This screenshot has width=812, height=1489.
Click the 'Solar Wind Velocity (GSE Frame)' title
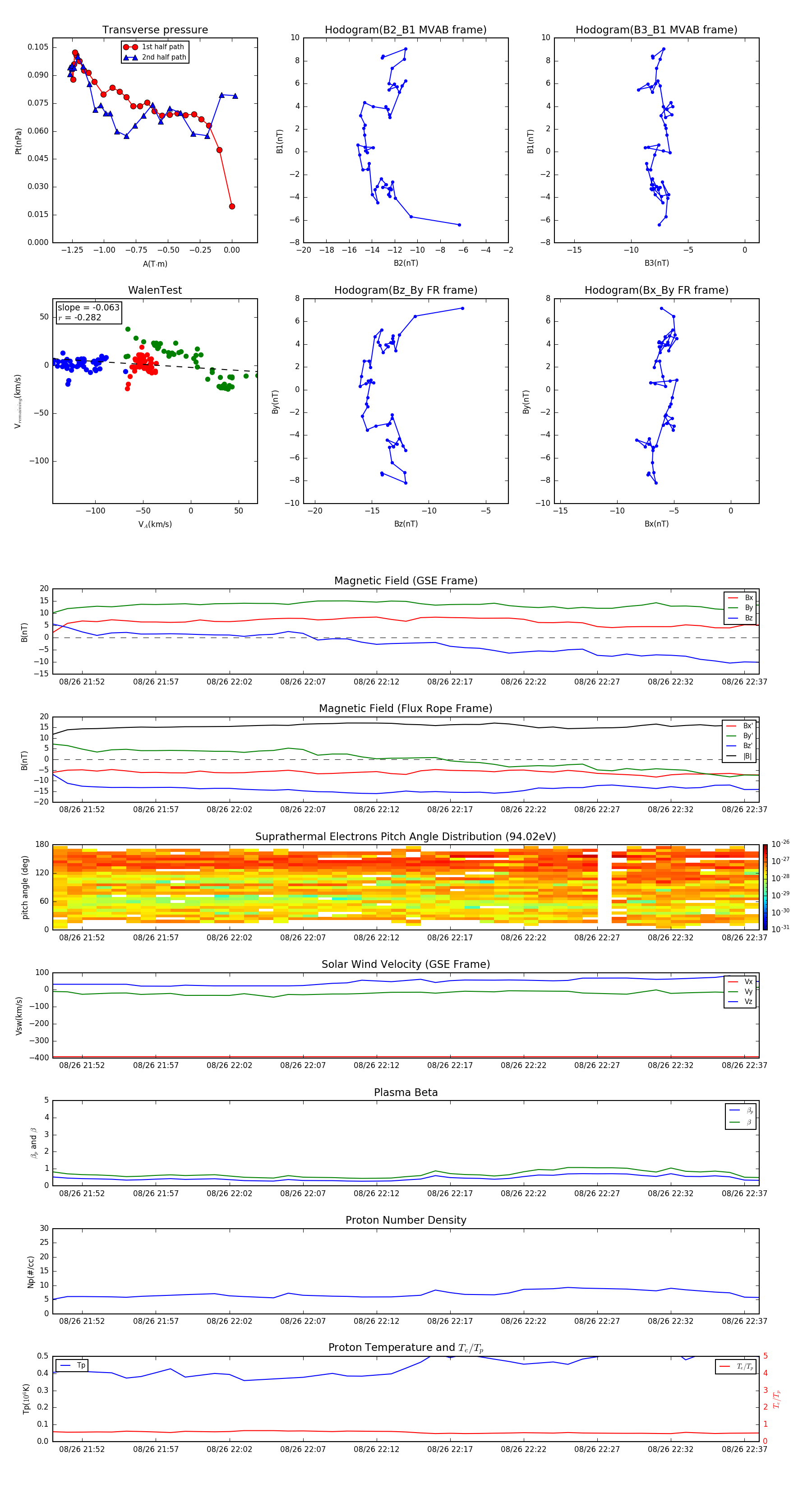pos(406,964)
